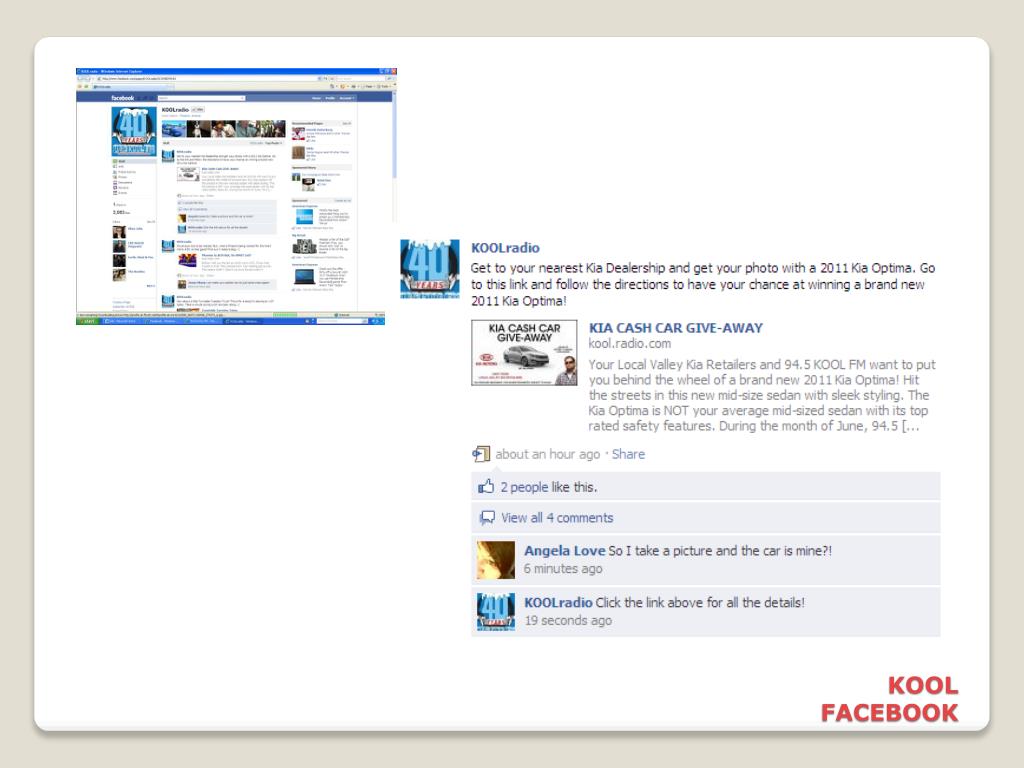
Task: Open the KOOLradio page name above the enlarged post
Action: coord(505,248)
